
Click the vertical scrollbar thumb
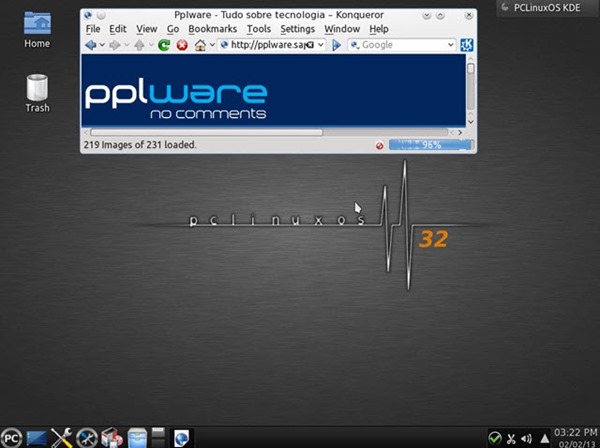[471, 69]
